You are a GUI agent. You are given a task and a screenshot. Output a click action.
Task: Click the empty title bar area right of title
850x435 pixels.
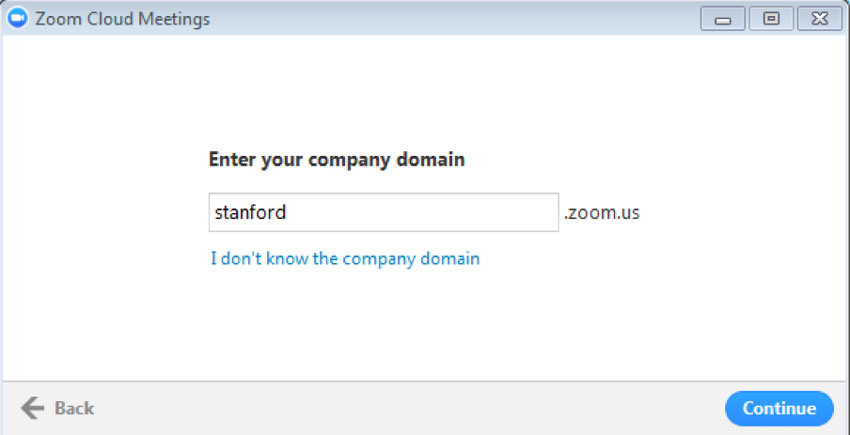pos(450,18)
